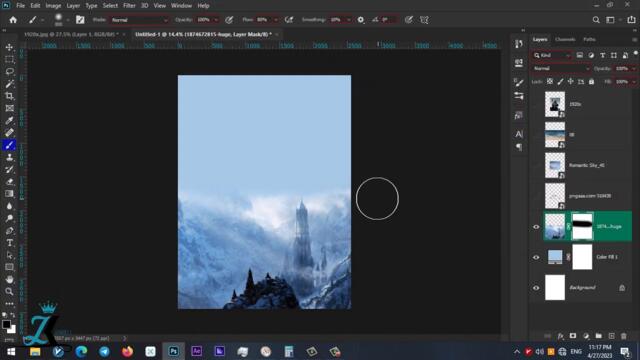Select the 1874...huge layer mask thumbnail
The width and height of the screenshot is (640, 360).
pyautogui.click(x=582, y=226)
